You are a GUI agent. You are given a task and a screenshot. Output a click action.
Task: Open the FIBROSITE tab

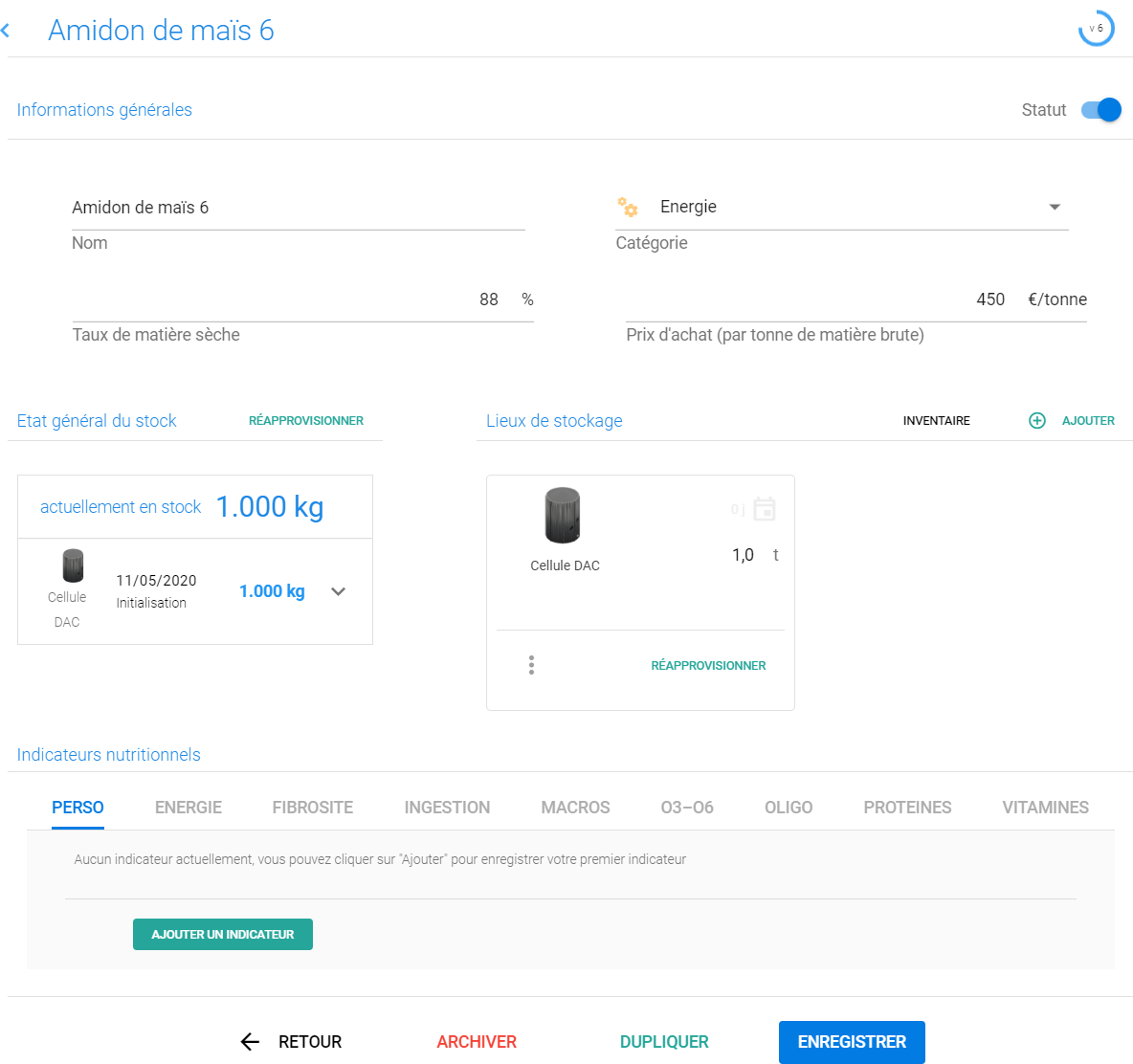(x=313, y=808)
